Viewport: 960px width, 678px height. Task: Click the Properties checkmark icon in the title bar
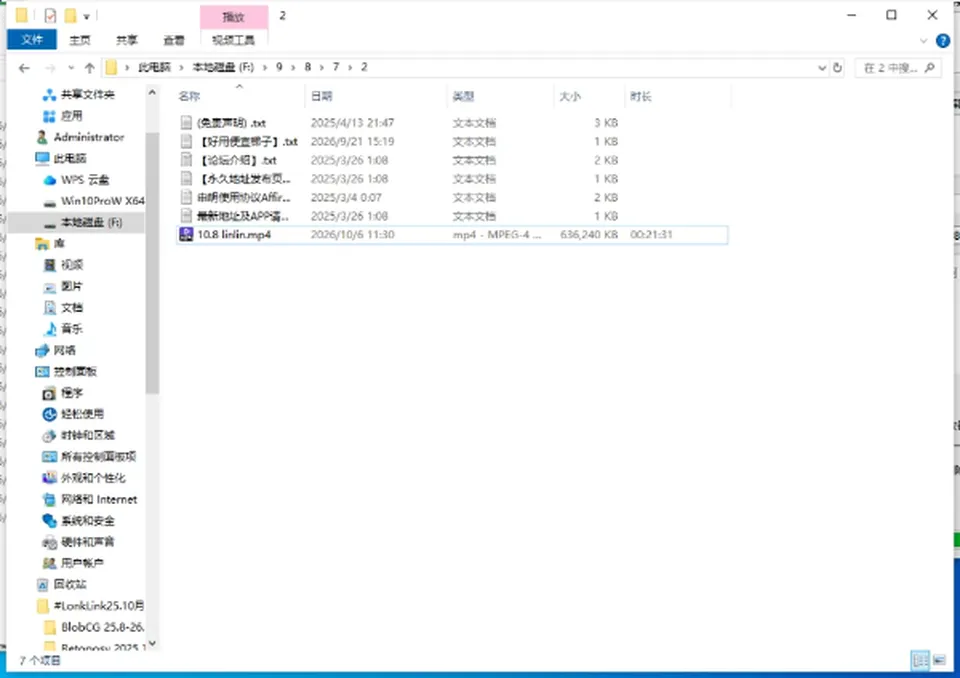pyautogui.click(x=50, y=15)
